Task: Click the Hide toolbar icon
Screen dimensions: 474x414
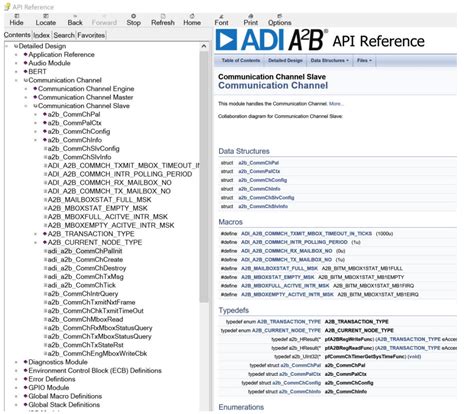Action: pyautogui.click(x=16, y=20)
